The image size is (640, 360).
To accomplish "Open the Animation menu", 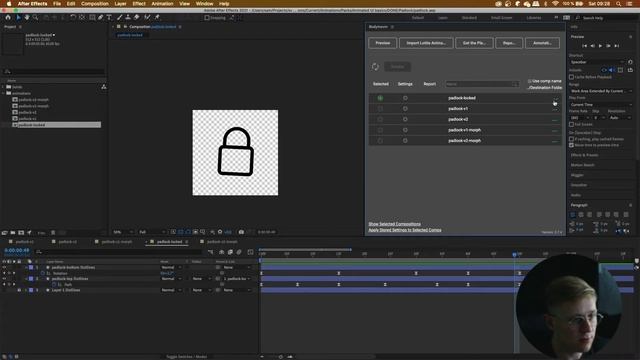I will [162, 4].
